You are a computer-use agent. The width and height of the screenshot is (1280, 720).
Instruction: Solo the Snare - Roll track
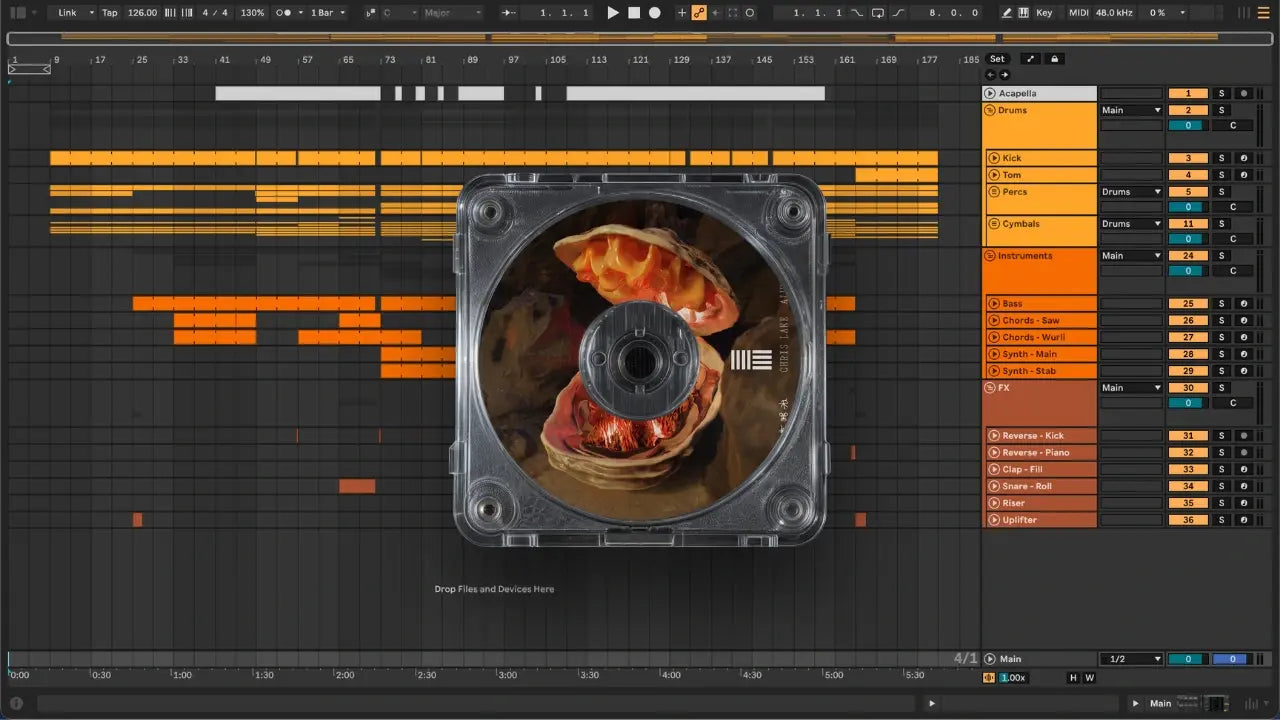point(1221,486)
